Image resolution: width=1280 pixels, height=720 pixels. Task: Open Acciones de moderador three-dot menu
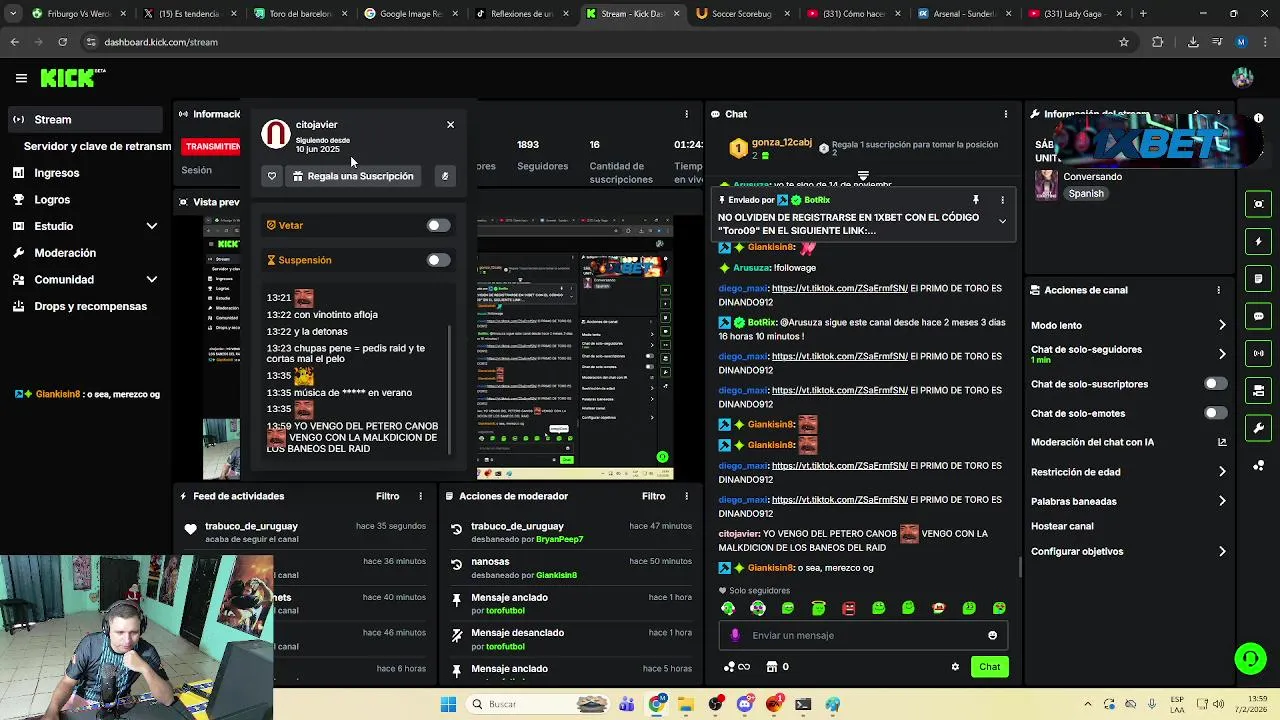point(686,496)
